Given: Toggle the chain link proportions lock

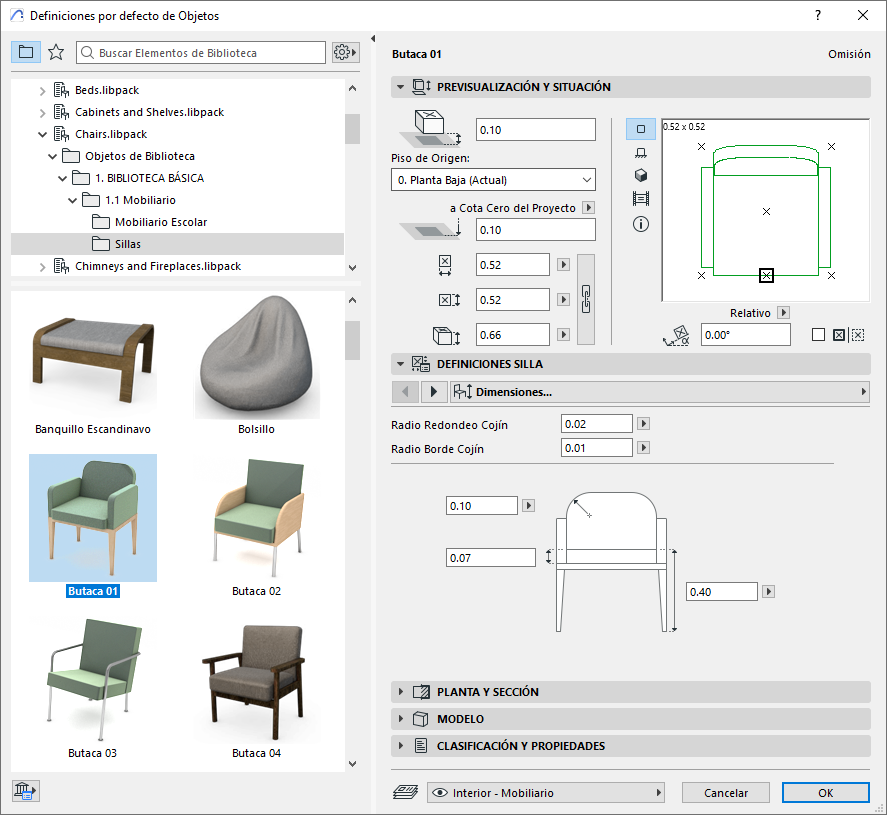Looking at the screenshot, I should (x=586, y=299).
